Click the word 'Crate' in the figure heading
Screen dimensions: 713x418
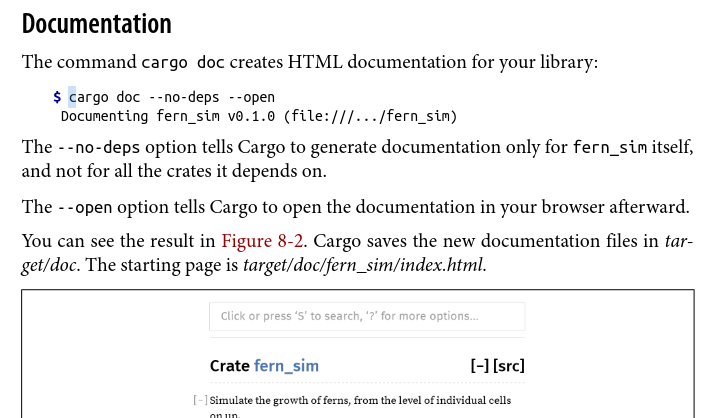[x=229, y=366]
